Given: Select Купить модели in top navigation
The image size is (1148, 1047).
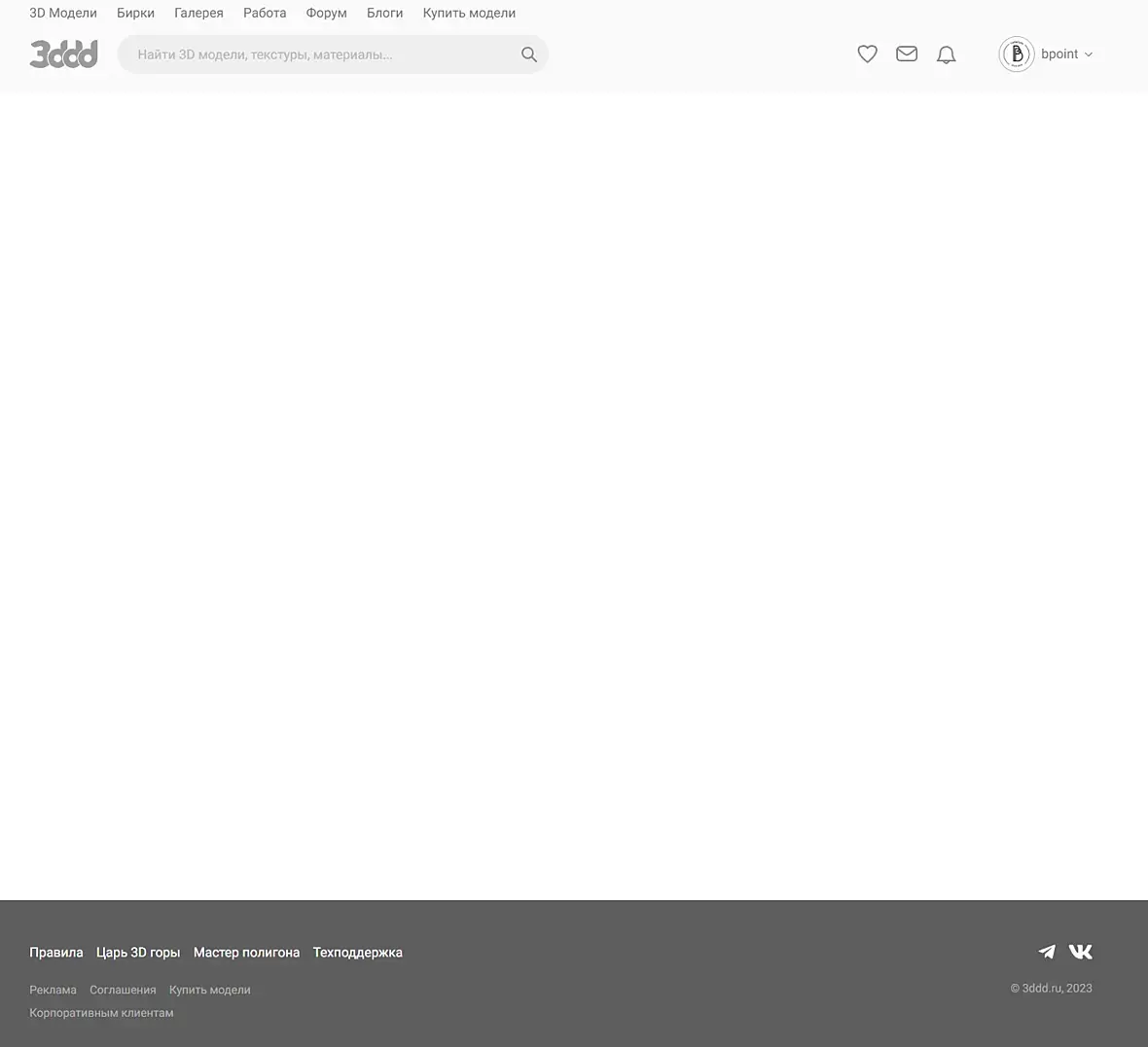Looking at the screenshot, I should pyautogui.click(x=469, y=14).
